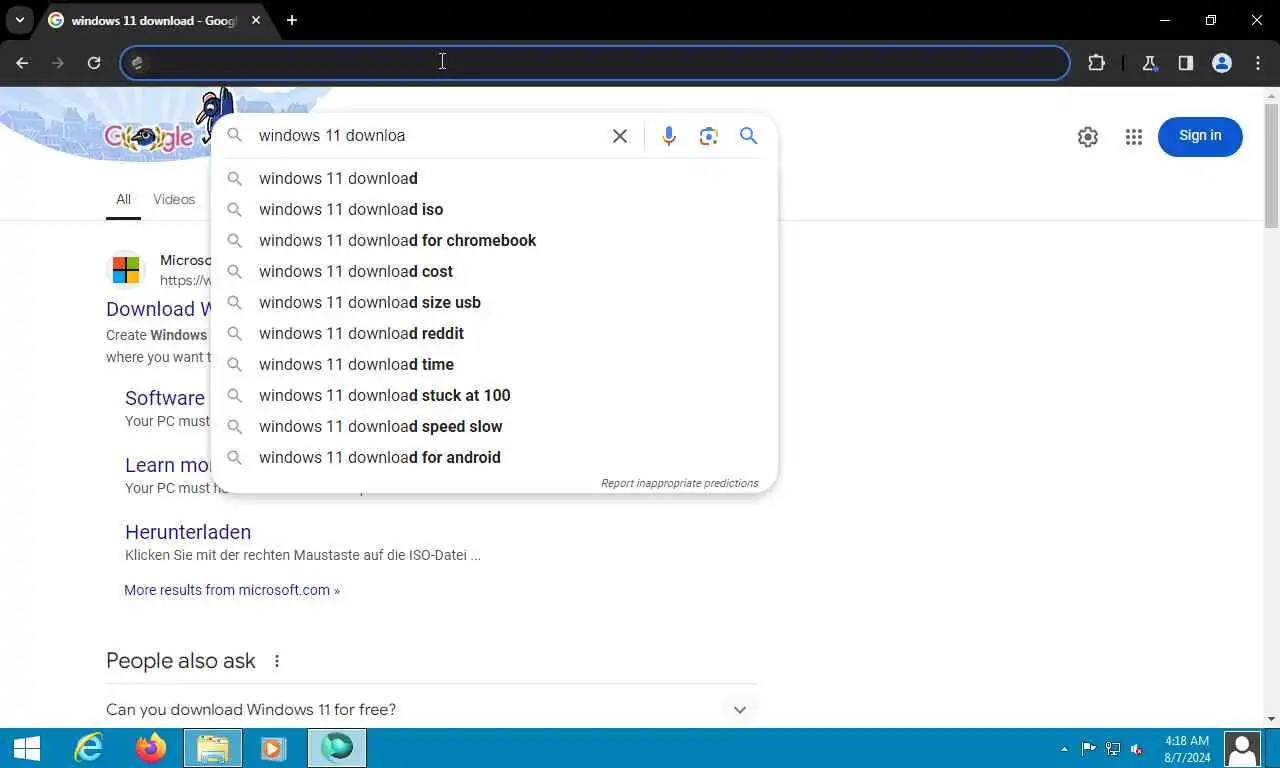Image resolution: width=1280 pixels, height=768 pixels.
Task: Show hidden system tray icons
Action: [1064, 749]
